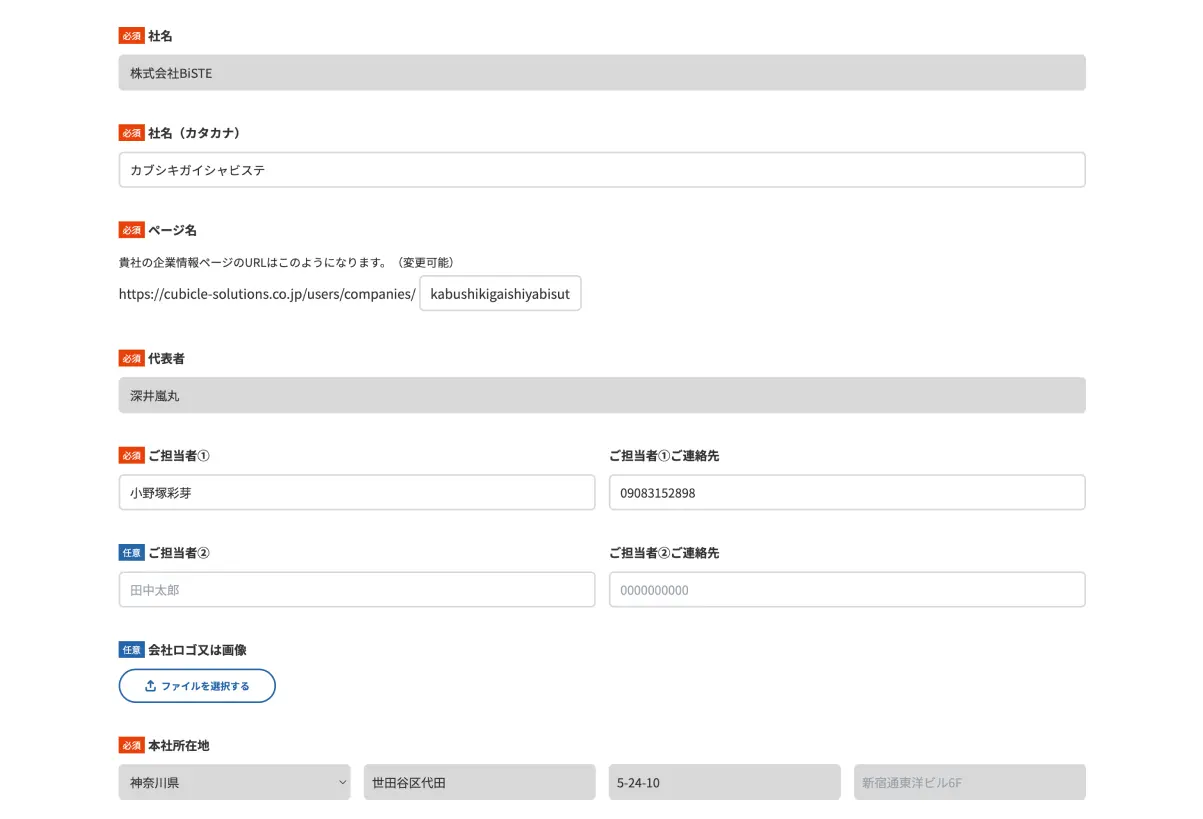1203x819 pixels.
Task: Click the ファイルを選択する button
Action: tap(197, 685)
